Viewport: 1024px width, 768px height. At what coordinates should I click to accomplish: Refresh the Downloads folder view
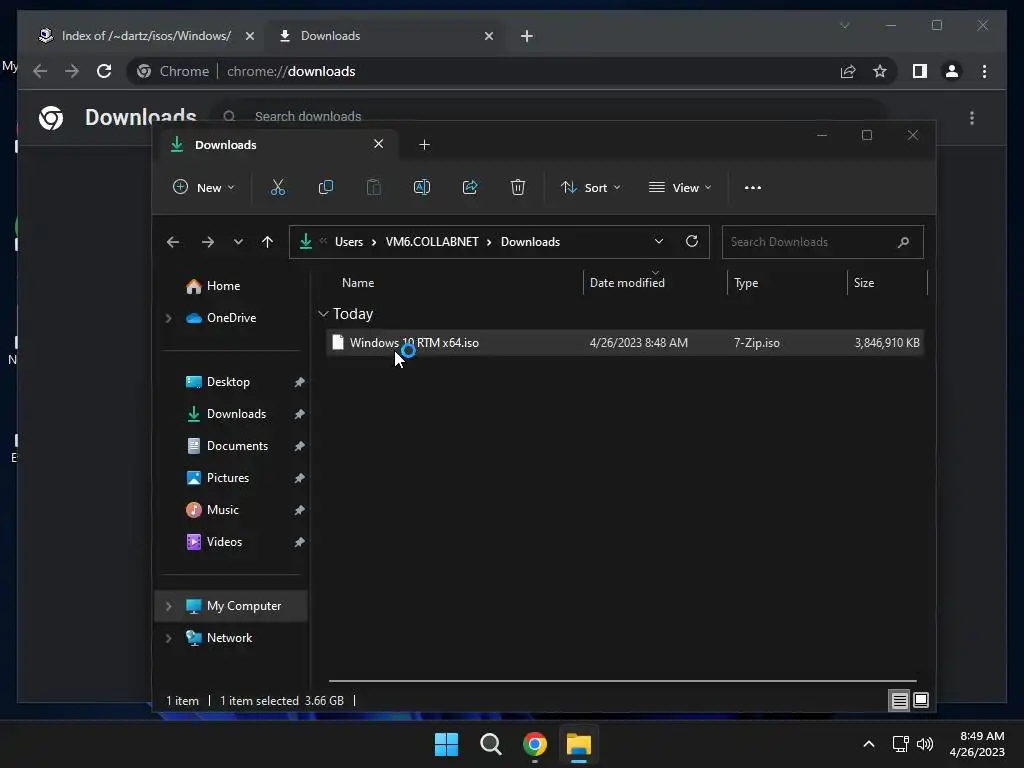(x=692, y=241)
